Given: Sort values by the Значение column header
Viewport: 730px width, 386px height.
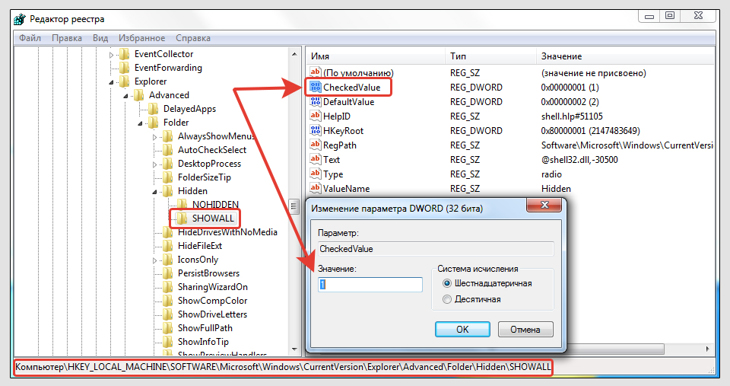Looking at the screenshot, I should 625,56.
